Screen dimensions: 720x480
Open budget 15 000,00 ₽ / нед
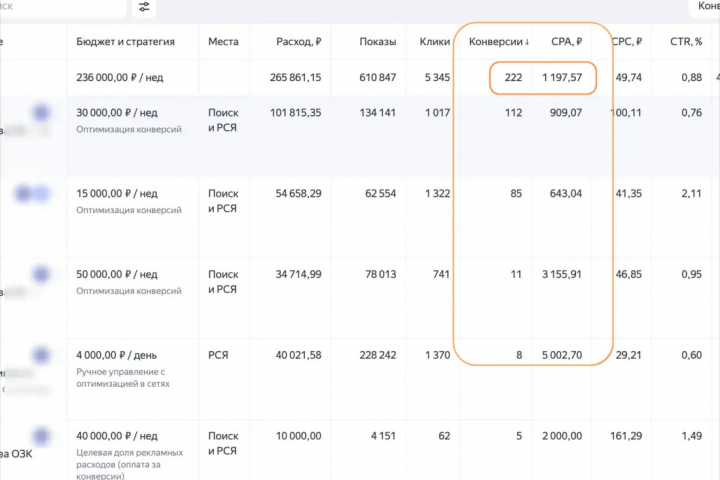click(x=117, y=194)
